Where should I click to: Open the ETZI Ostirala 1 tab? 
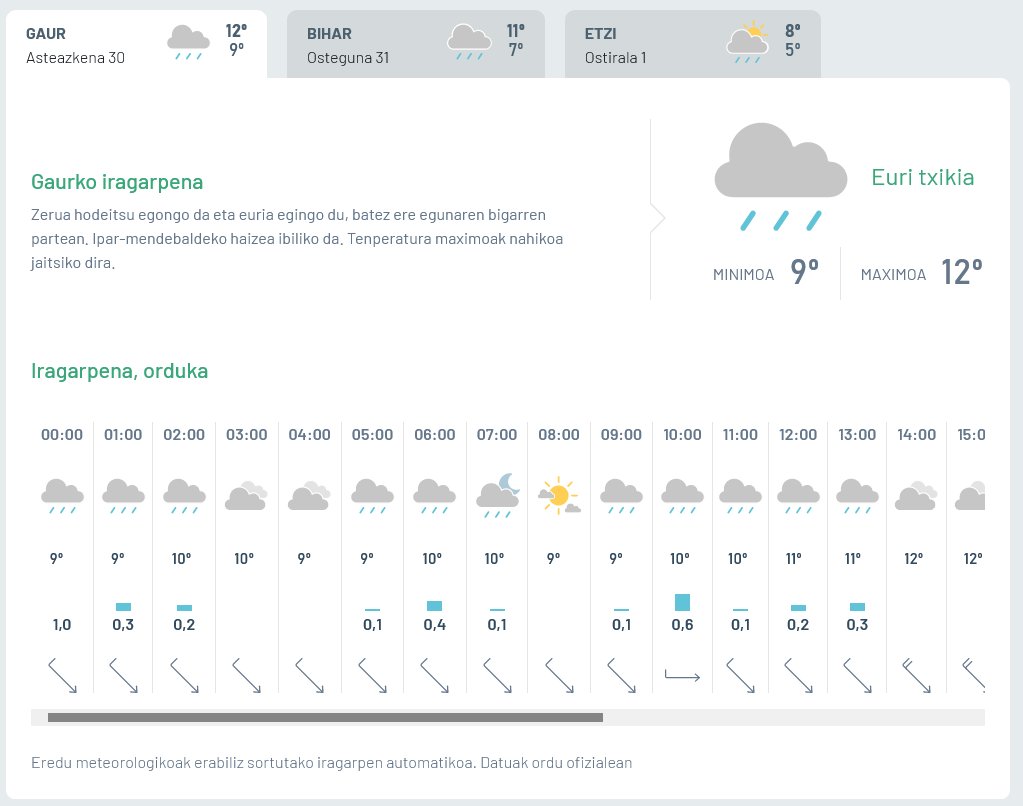(692, 44)
